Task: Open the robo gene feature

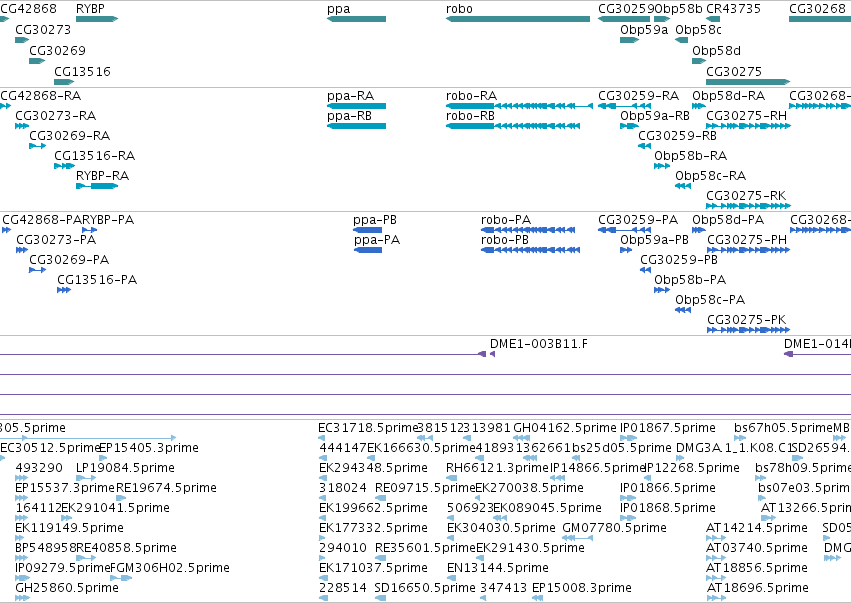Action: 518,19
